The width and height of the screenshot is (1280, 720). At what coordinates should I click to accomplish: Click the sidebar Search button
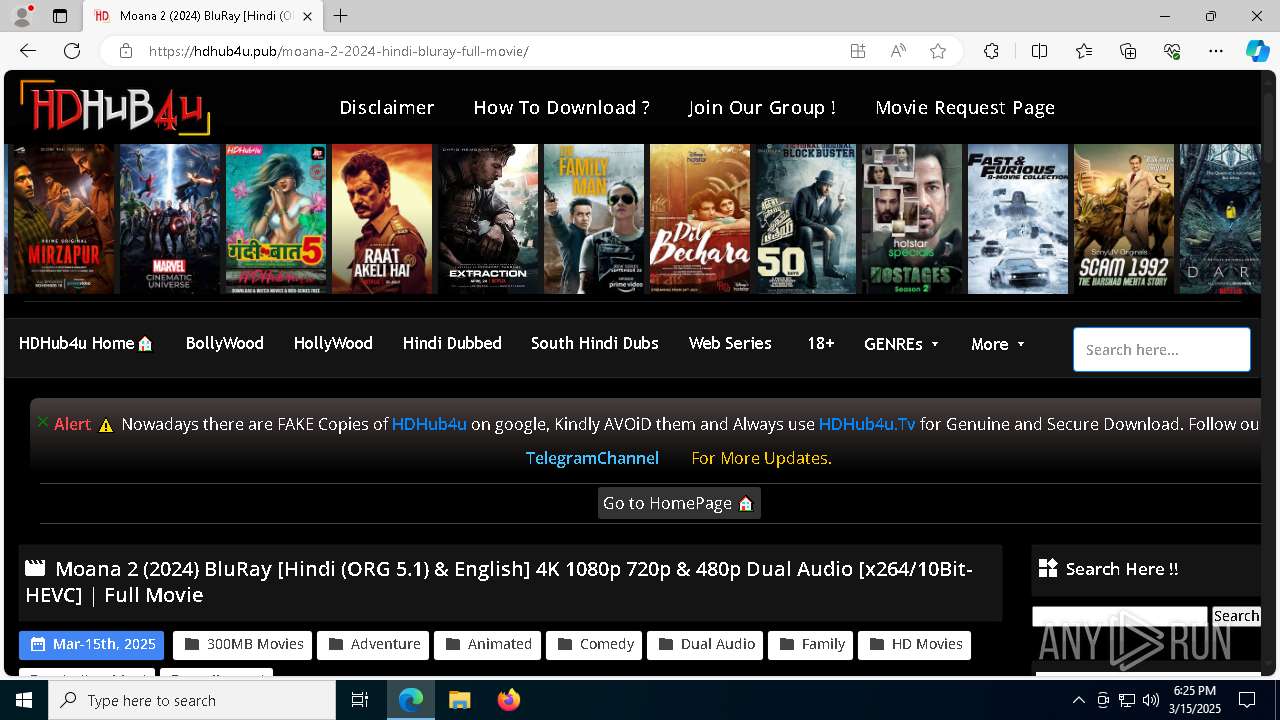1236,616
